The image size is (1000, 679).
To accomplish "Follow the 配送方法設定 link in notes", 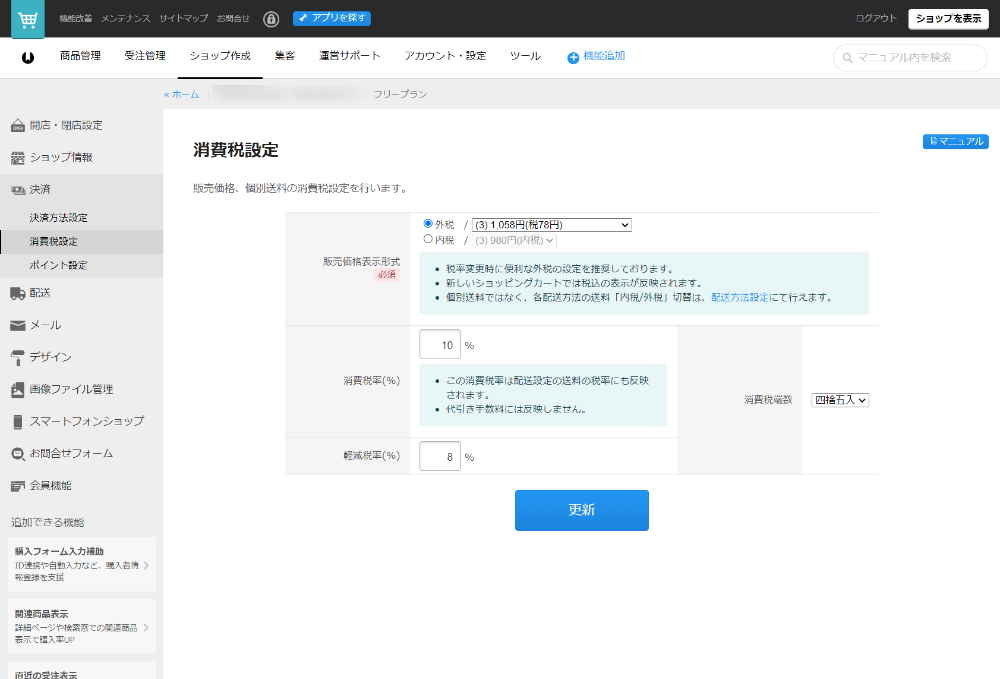I will tap(740, 298).
